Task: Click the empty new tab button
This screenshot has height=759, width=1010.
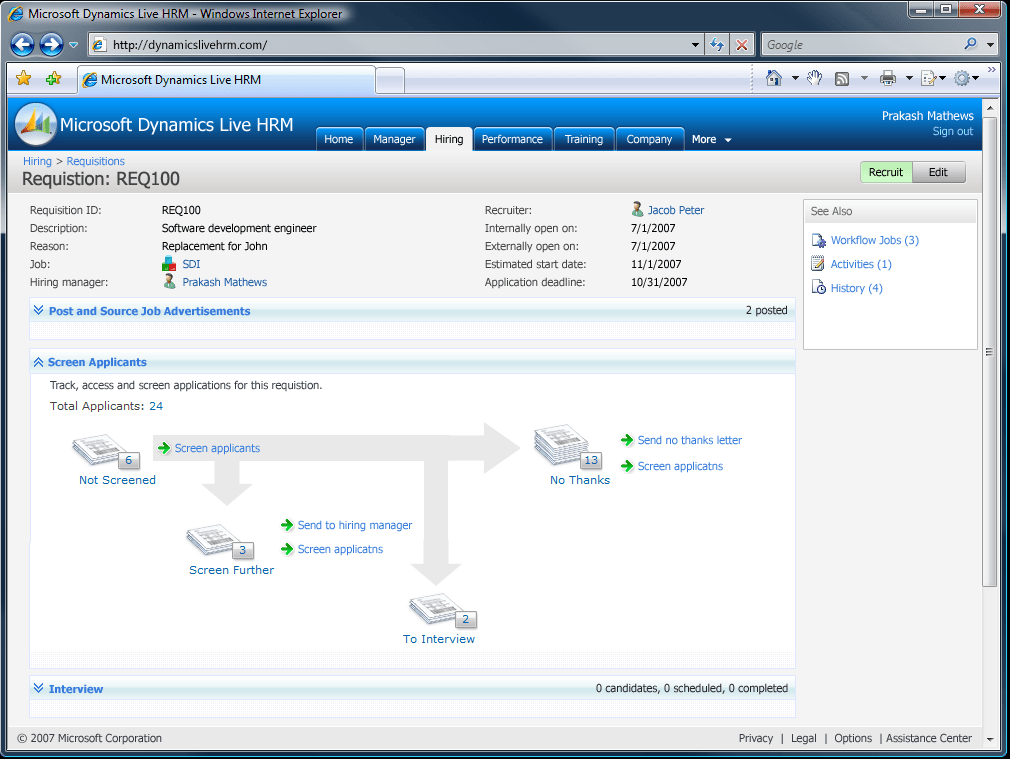Action: click(390, 81)
